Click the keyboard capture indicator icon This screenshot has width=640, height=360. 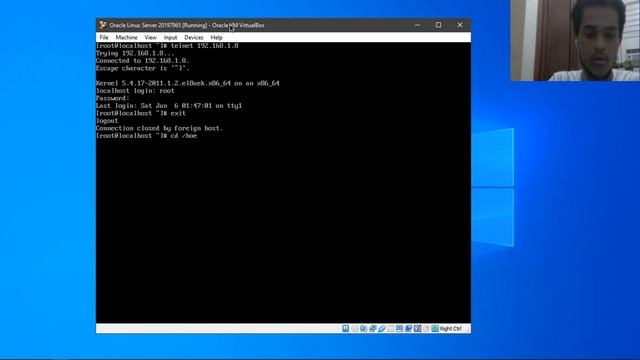pyautogui.click(x=435, y=329)
